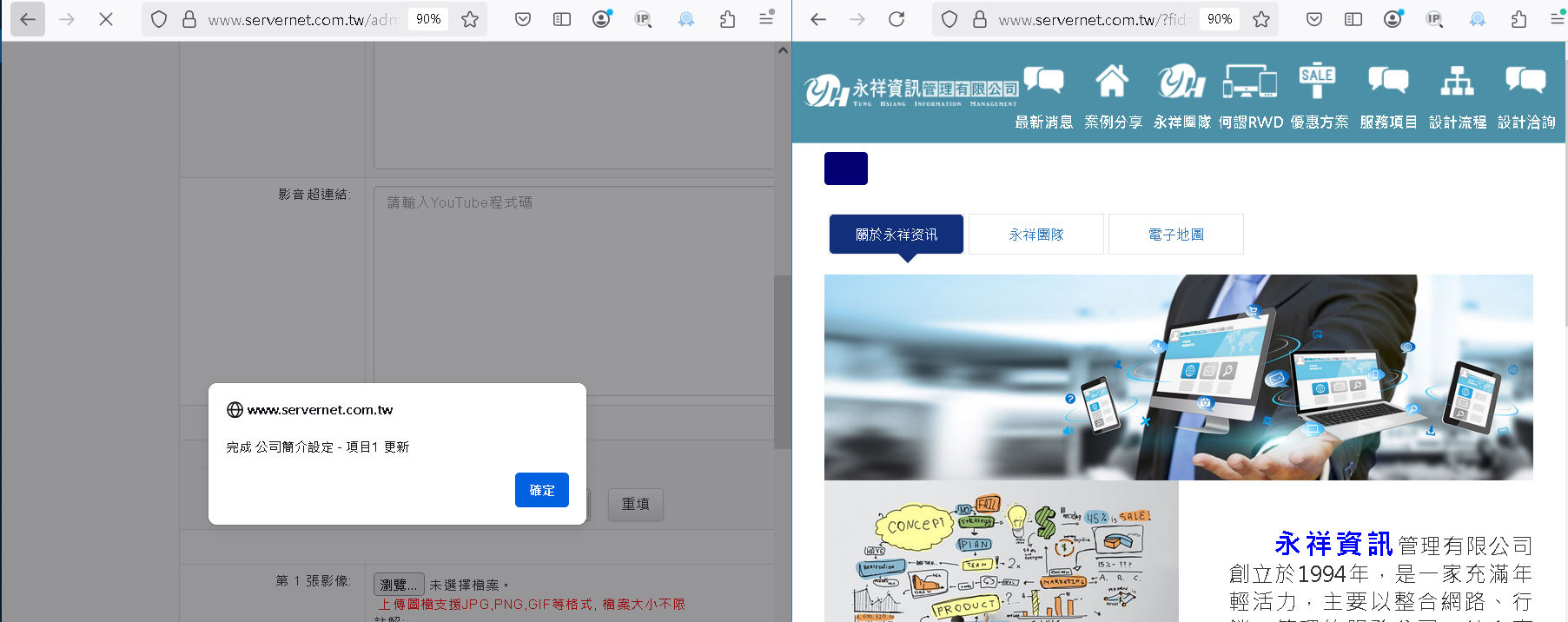Open extensions puzzle icon in left browser

pyautogui.click(x=728, y=19)
